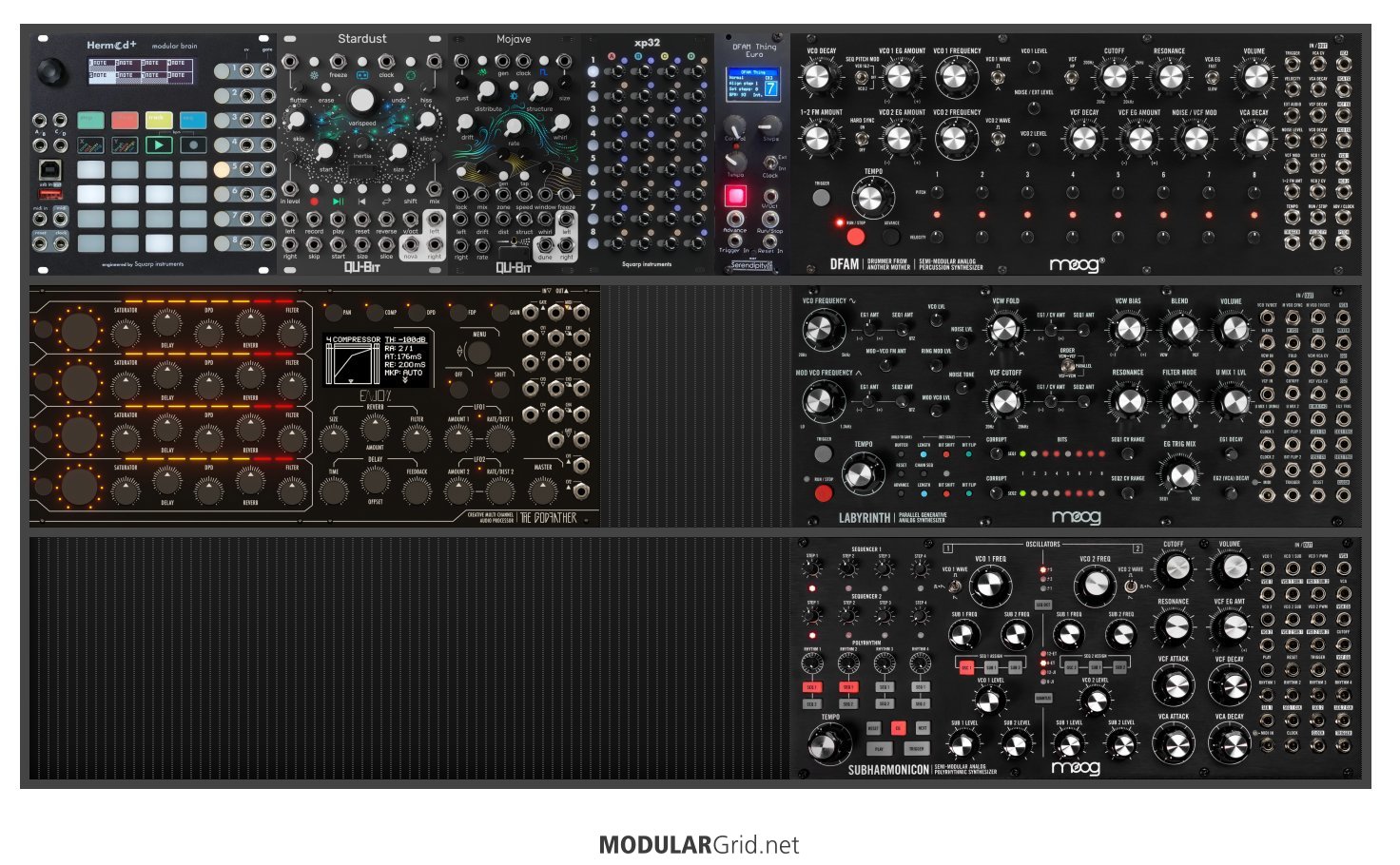Click the Subharmonicon VCO 1 FREQ knob

tap(990, 585)
